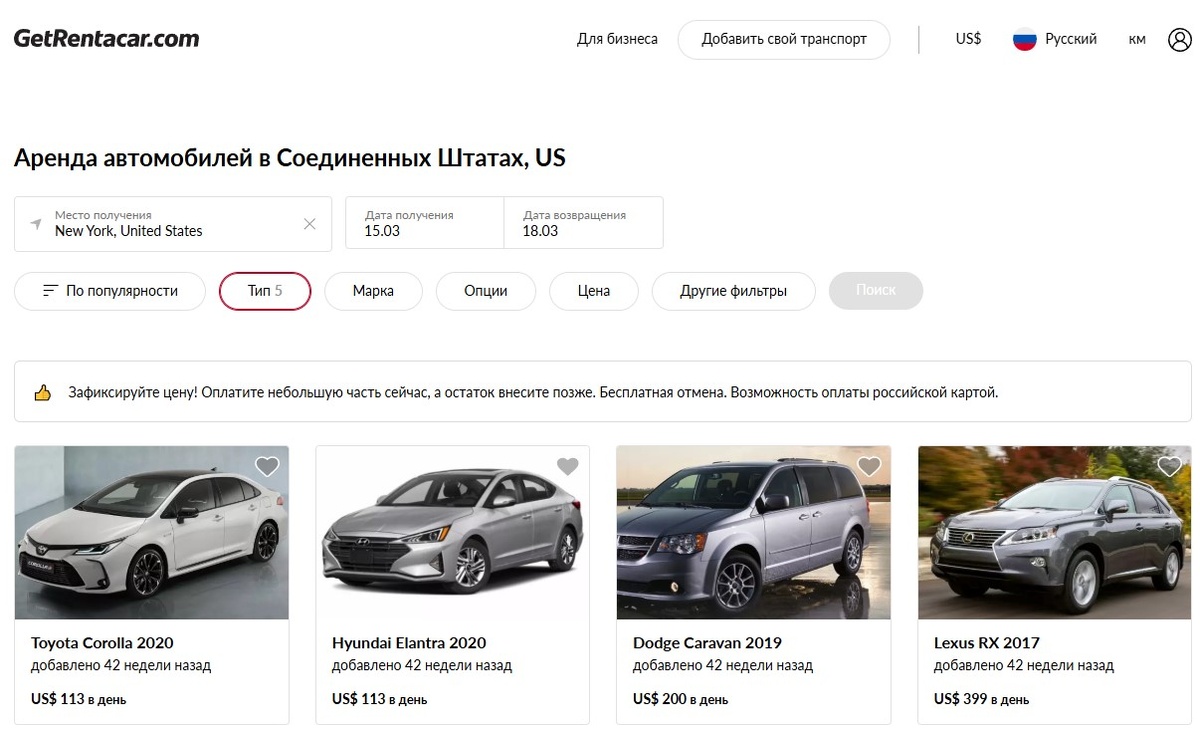Open Дата получения 15.03 date field
The image size is (1200, 732).
click(x=424, y=223)
